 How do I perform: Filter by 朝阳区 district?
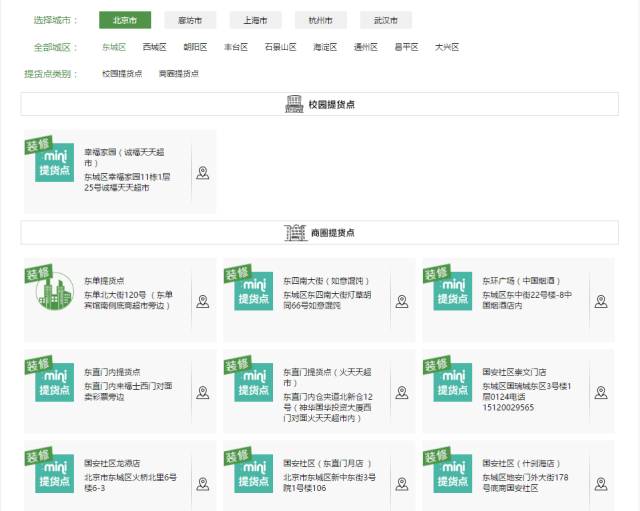(195, 47)
